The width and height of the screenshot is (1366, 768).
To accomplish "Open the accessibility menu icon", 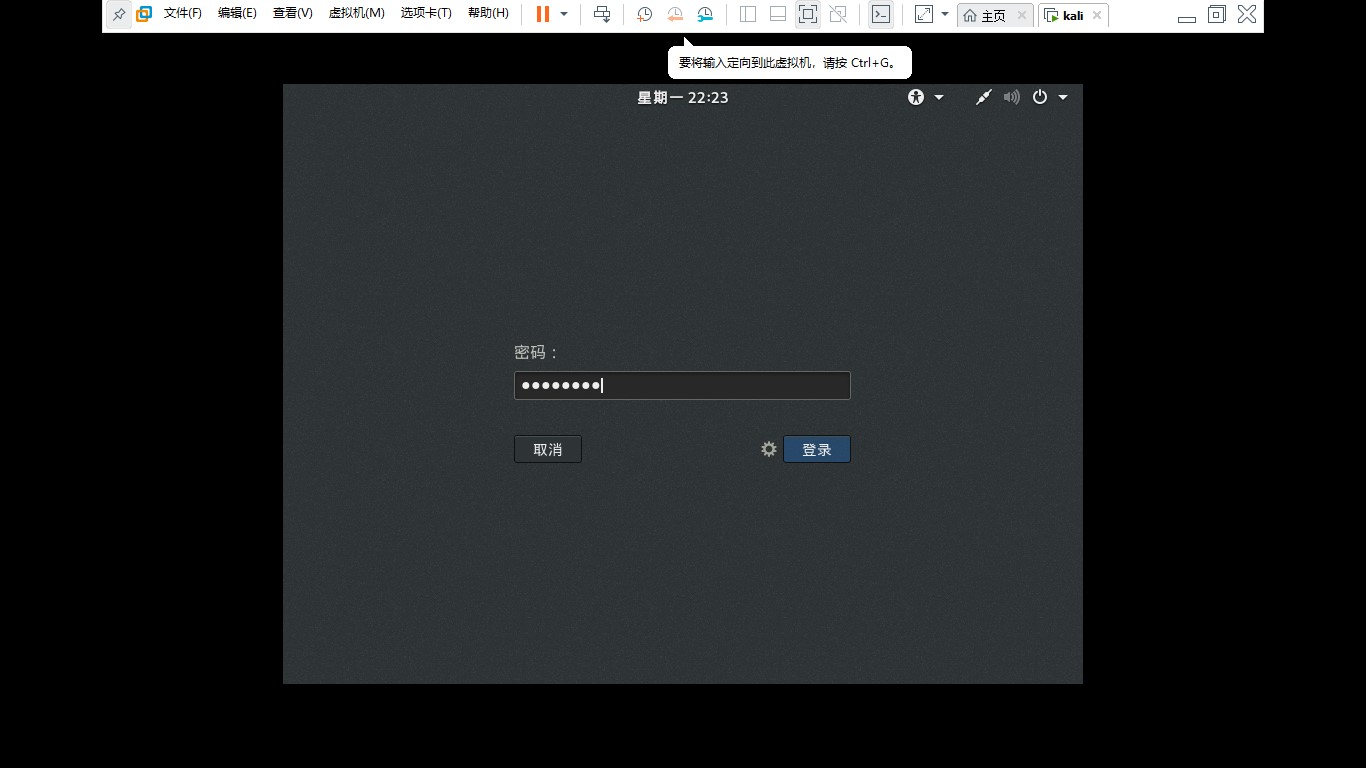I will coord(916,97).
